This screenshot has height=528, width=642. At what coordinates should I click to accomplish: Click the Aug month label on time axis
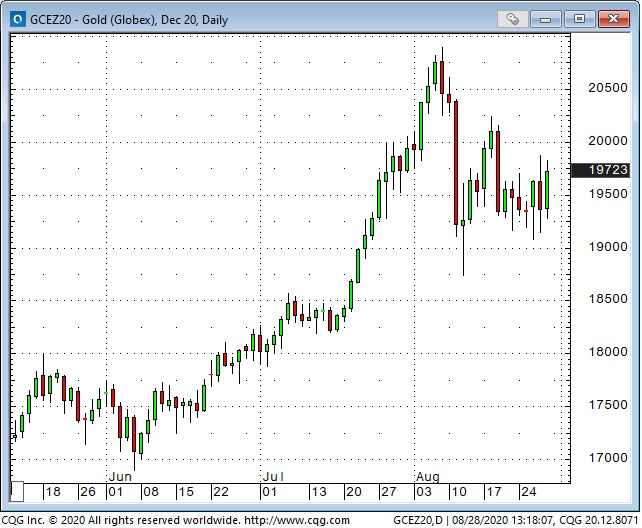point(428,477)
